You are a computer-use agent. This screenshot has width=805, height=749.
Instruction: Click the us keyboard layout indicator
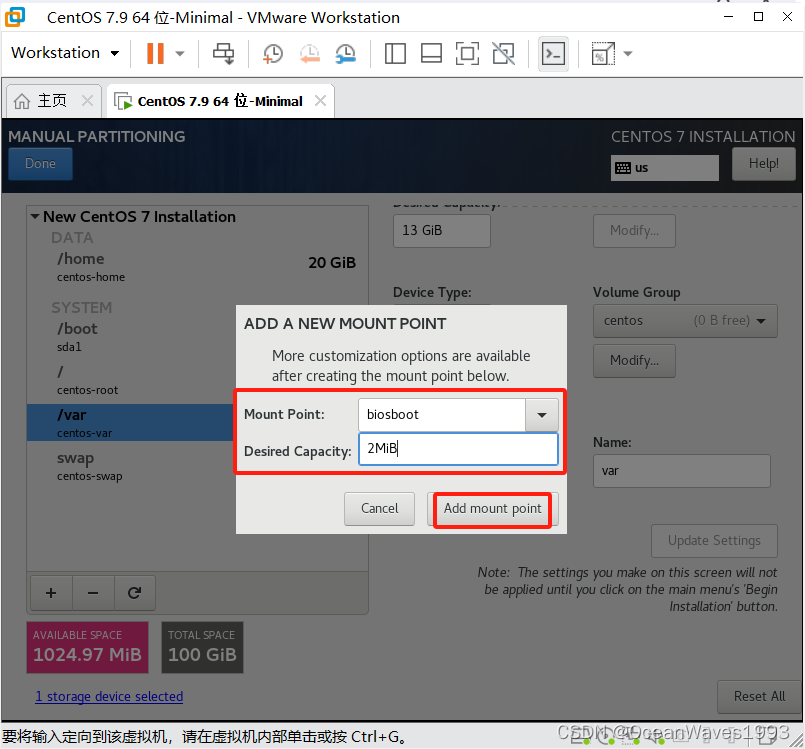[664, 168]
